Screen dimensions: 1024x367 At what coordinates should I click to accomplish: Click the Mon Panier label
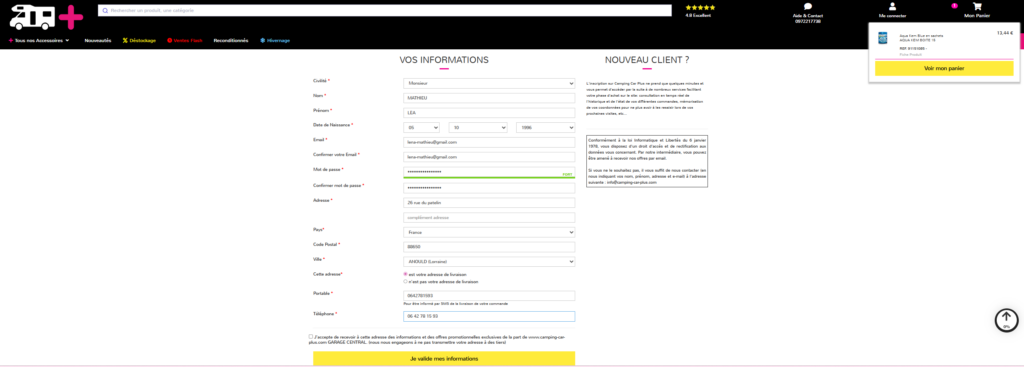tap(978, 16)
